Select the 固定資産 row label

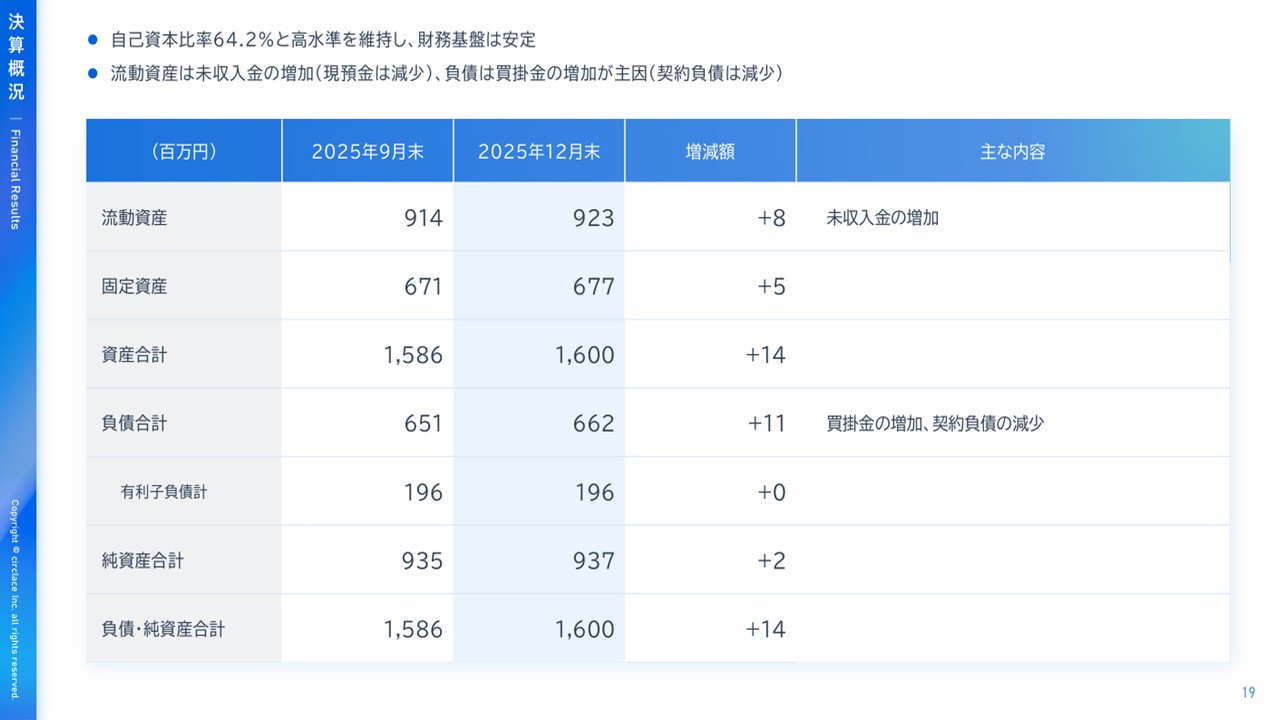click(134, 287)
